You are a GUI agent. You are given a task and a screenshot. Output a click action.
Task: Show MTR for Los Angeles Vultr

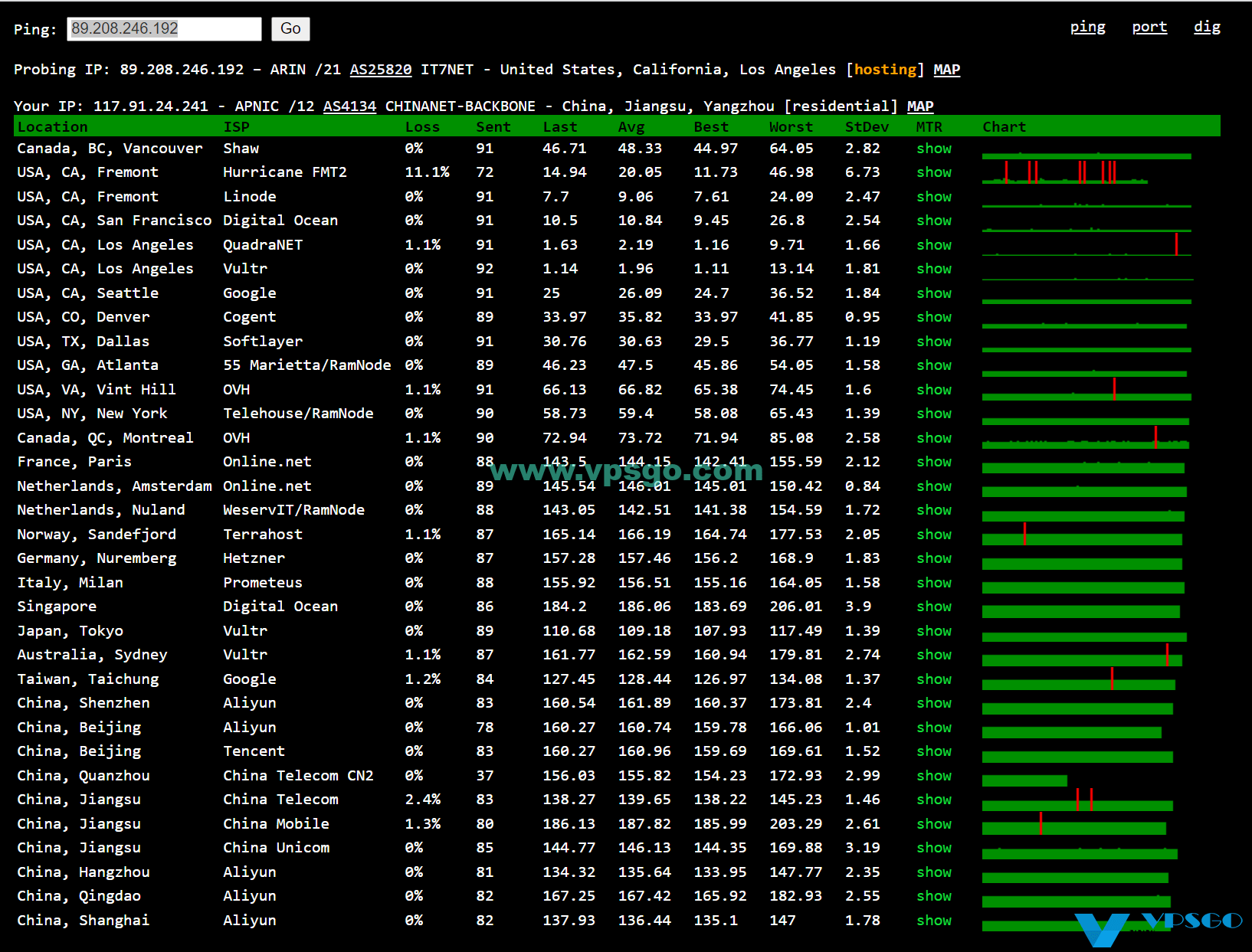934,269
